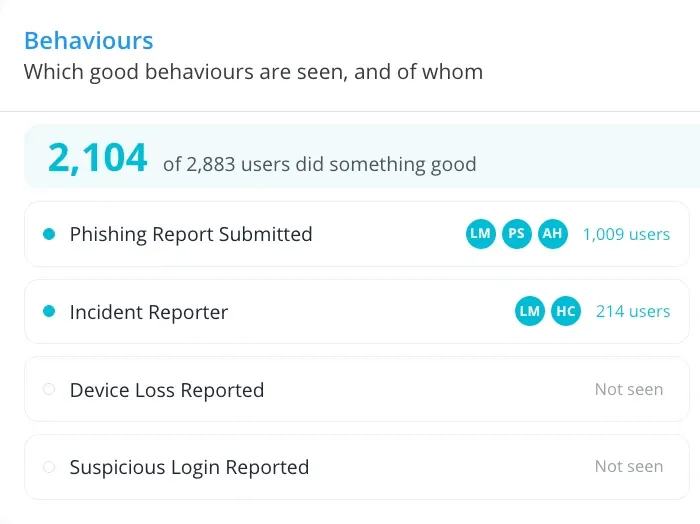Click the empty dot beside Device Loss Reported
The height and width of the screenshot is (524, 700).
49,389
